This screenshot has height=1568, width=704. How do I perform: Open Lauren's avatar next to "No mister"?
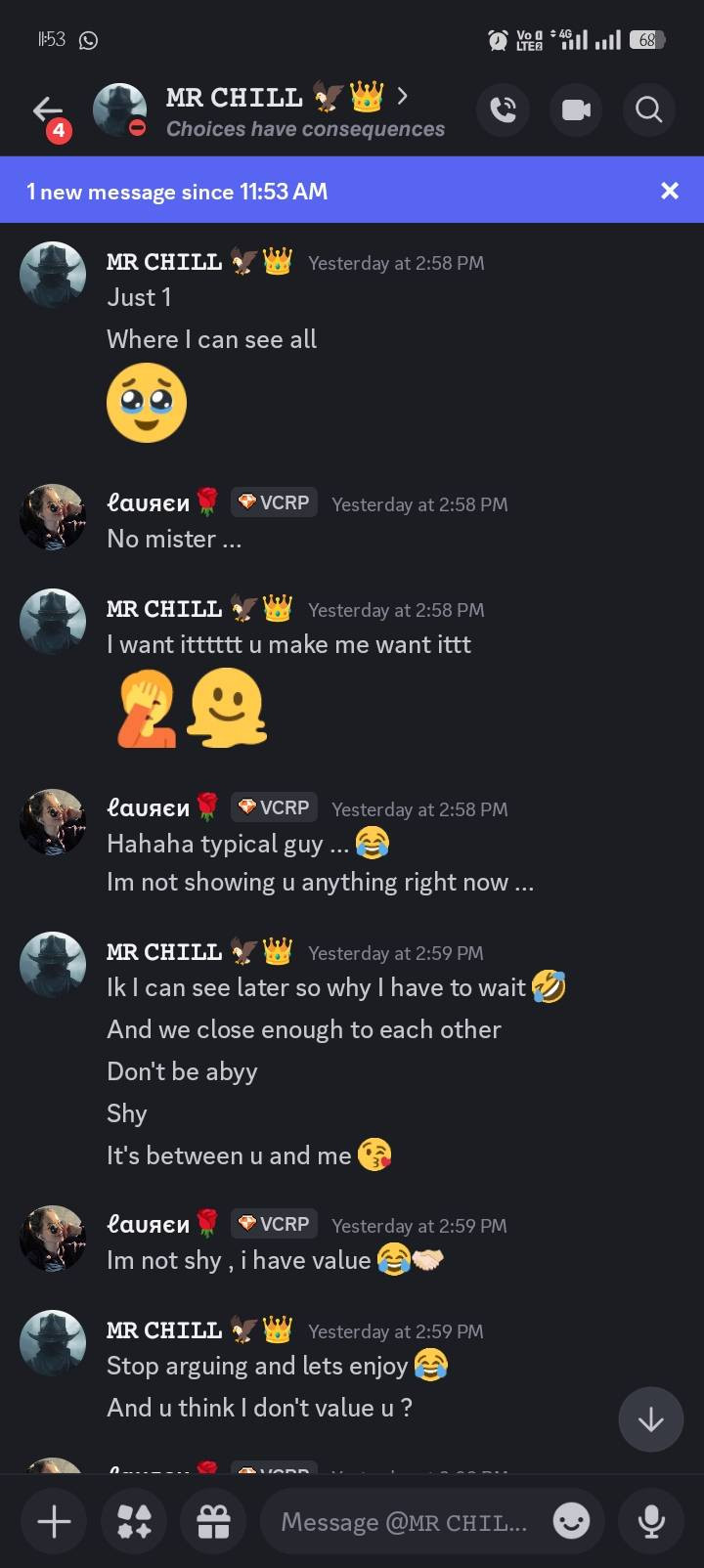tap(53, 516)
